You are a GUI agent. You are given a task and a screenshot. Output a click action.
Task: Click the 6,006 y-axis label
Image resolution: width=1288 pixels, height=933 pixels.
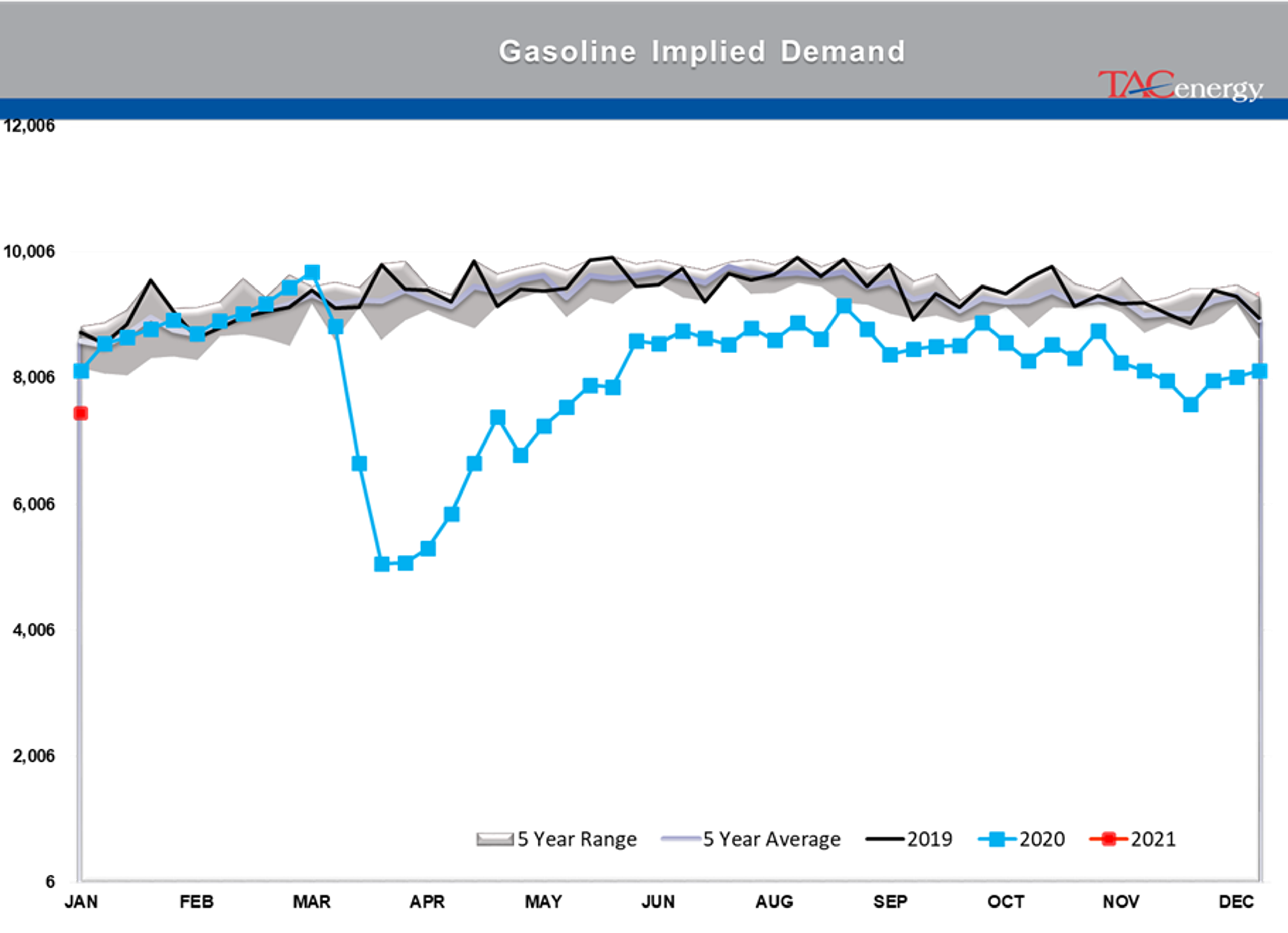[34, 504]
